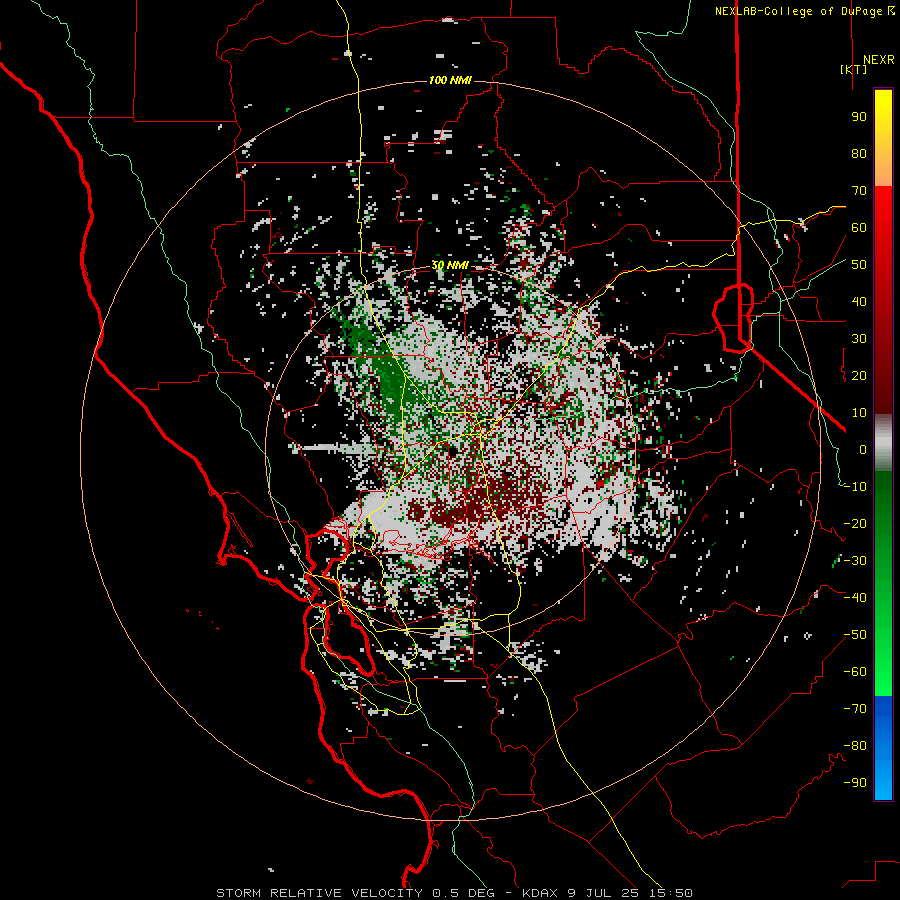This screenshot has height=900, width=900.
Task: Click the 50 NMI range ring label
Action: pos(450,265)
